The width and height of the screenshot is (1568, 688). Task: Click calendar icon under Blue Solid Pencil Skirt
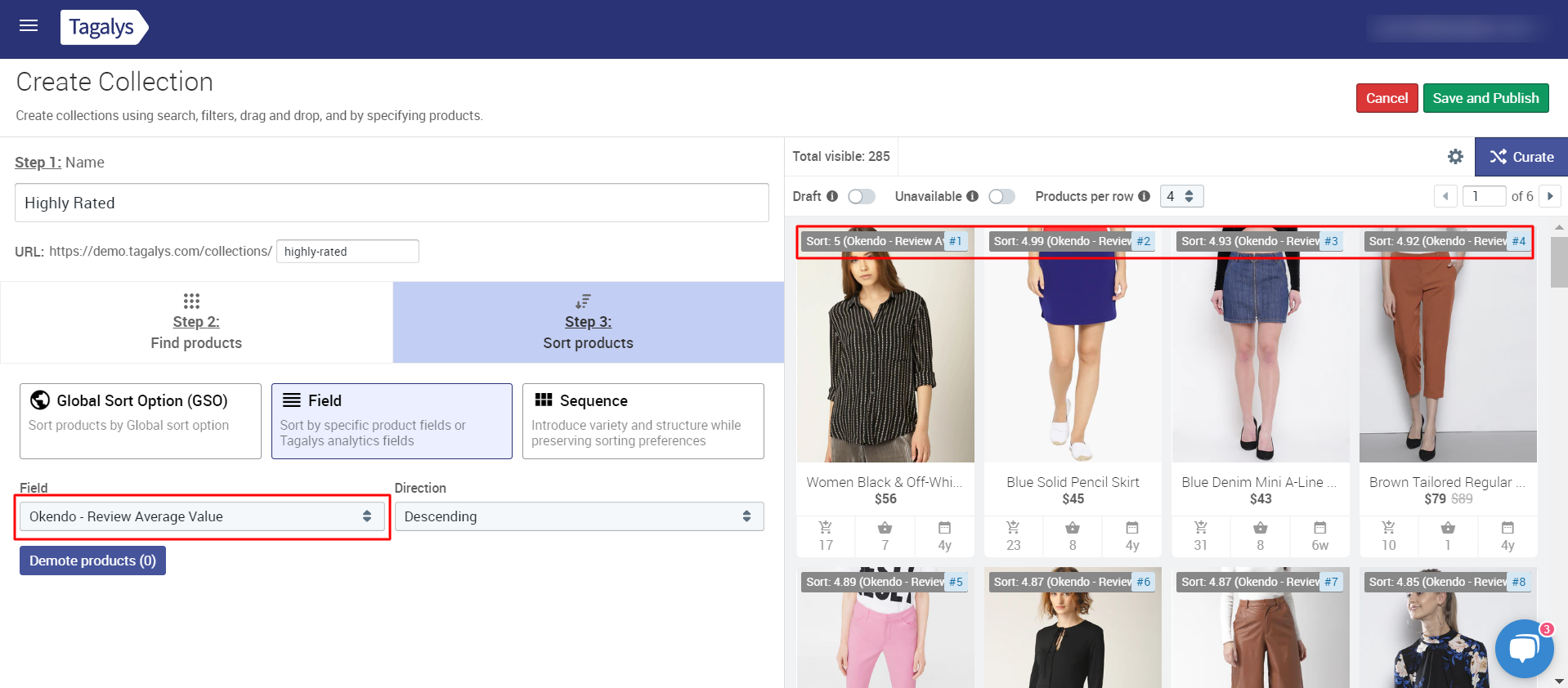(x=1132, y=528)
